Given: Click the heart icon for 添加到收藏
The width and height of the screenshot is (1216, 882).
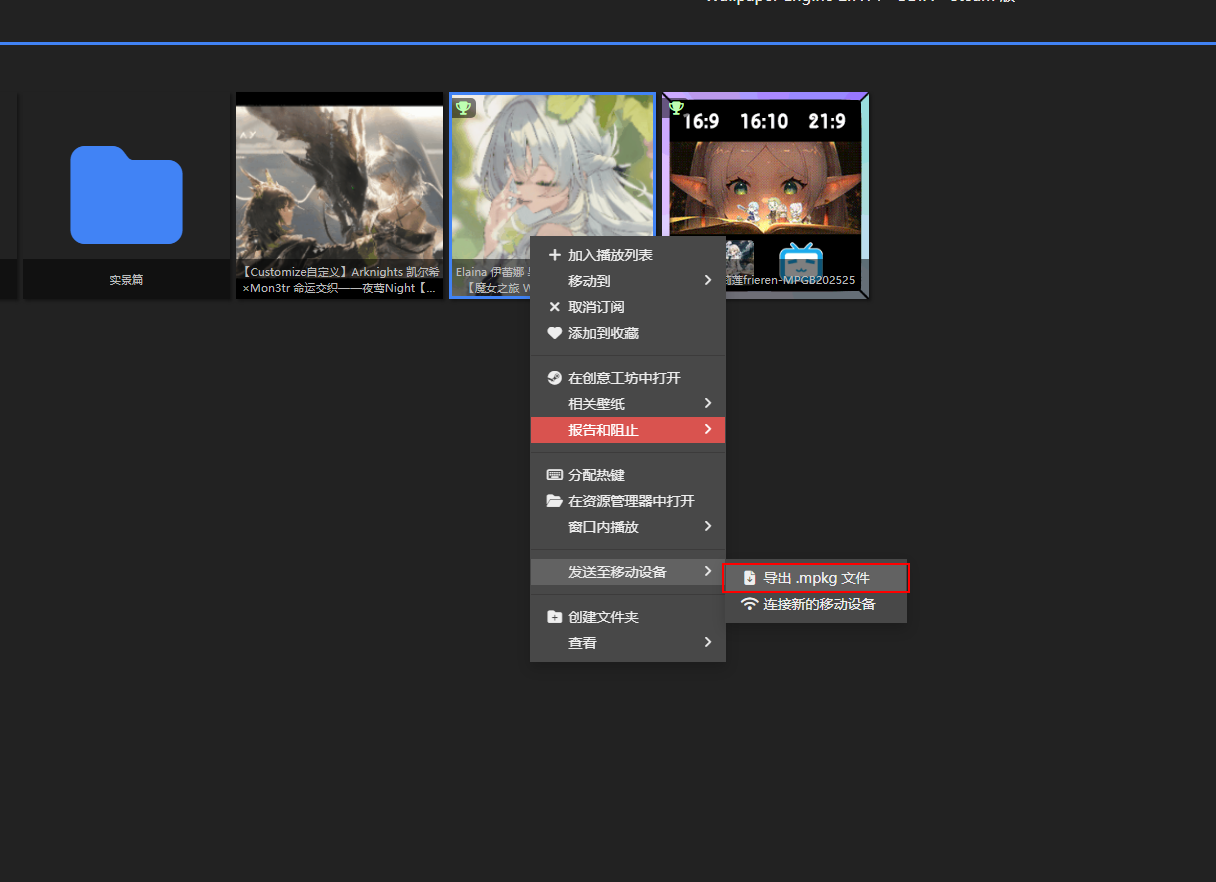Looking at the screenshot, I should coord(554,333).
